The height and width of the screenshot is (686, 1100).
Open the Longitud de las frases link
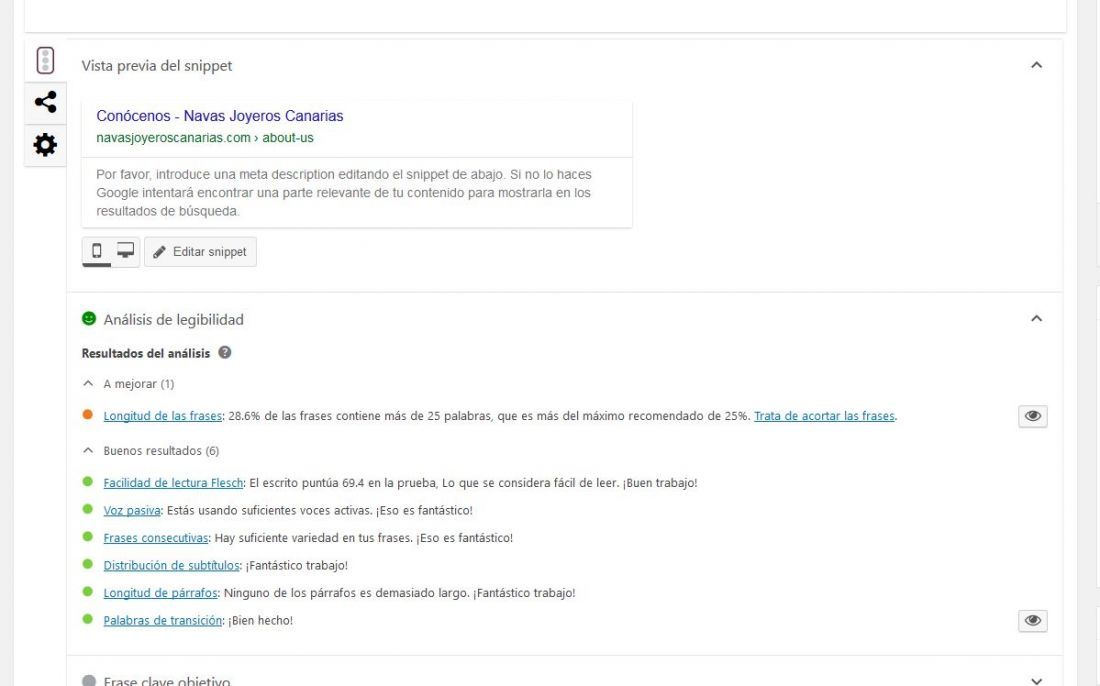(x=163, y=416)
